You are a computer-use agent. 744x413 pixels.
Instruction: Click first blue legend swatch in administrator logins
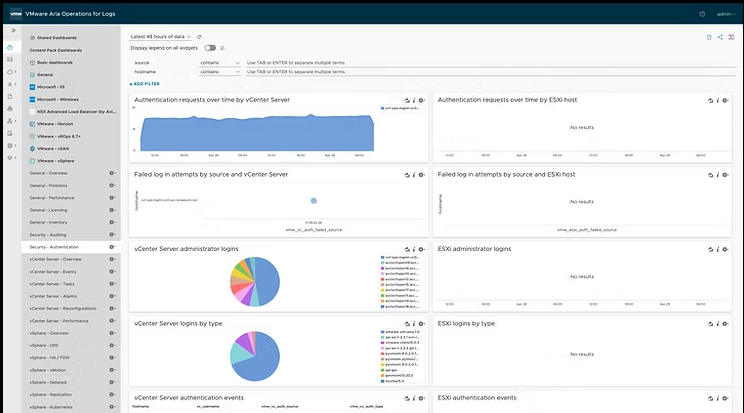382,257
